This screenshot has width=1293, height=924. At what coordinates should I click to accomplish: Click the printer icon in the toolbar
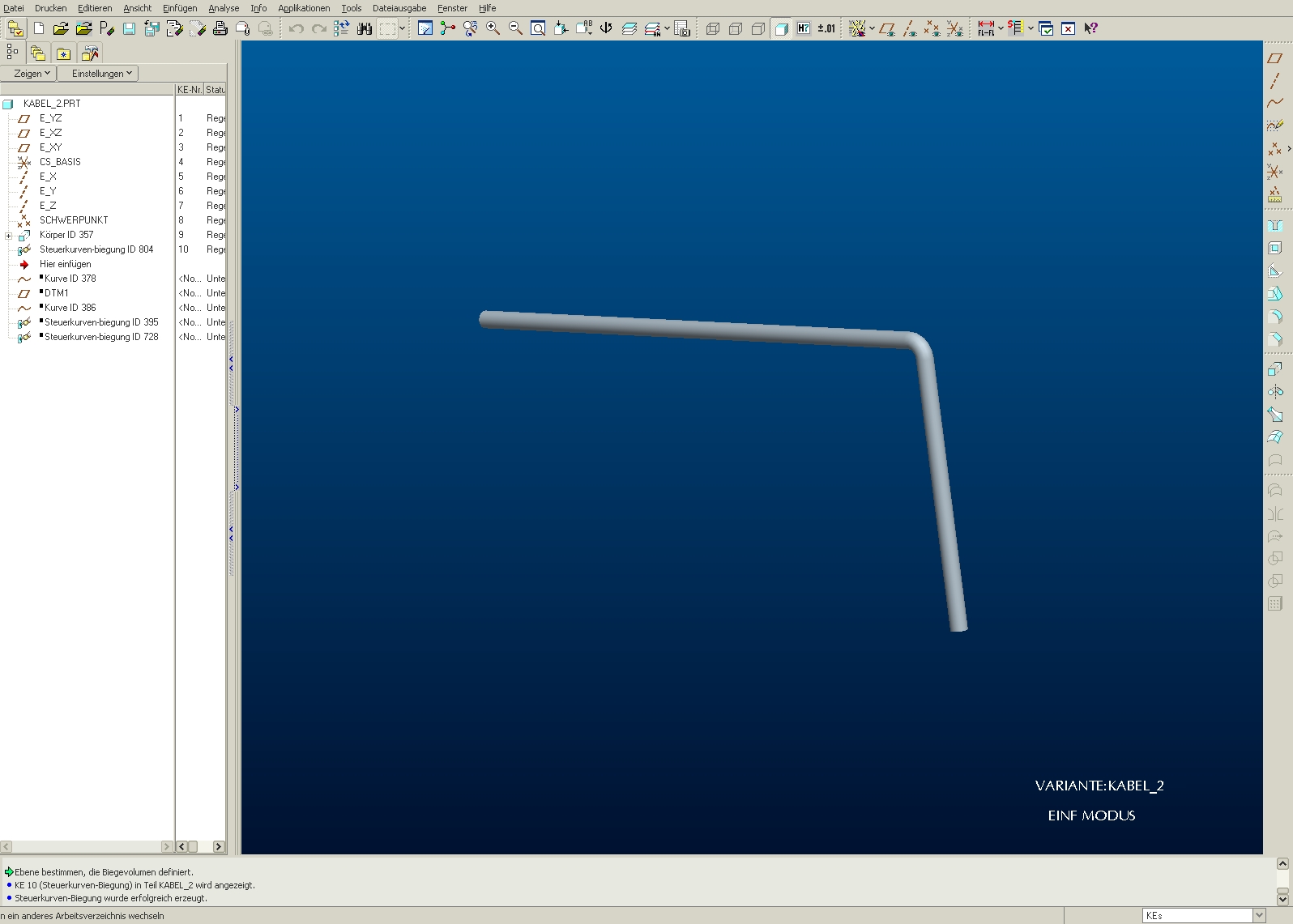[220, 28]
